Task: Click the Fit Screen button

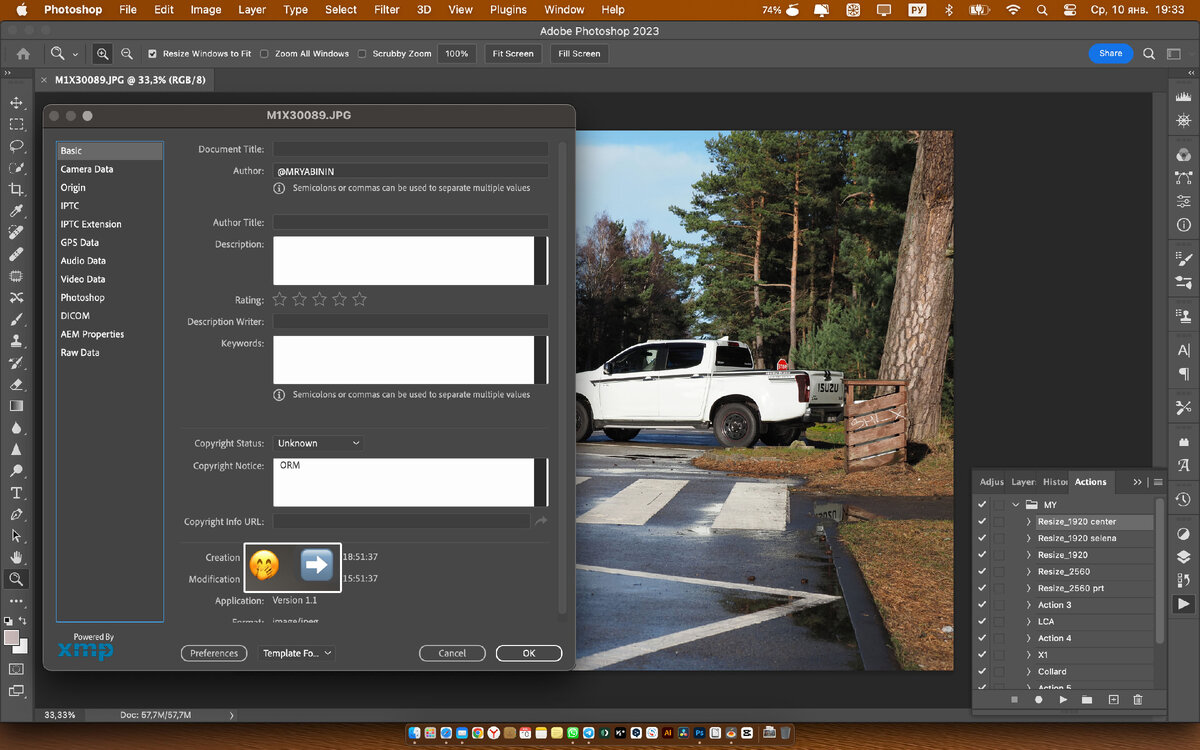Action: point(513,54)
